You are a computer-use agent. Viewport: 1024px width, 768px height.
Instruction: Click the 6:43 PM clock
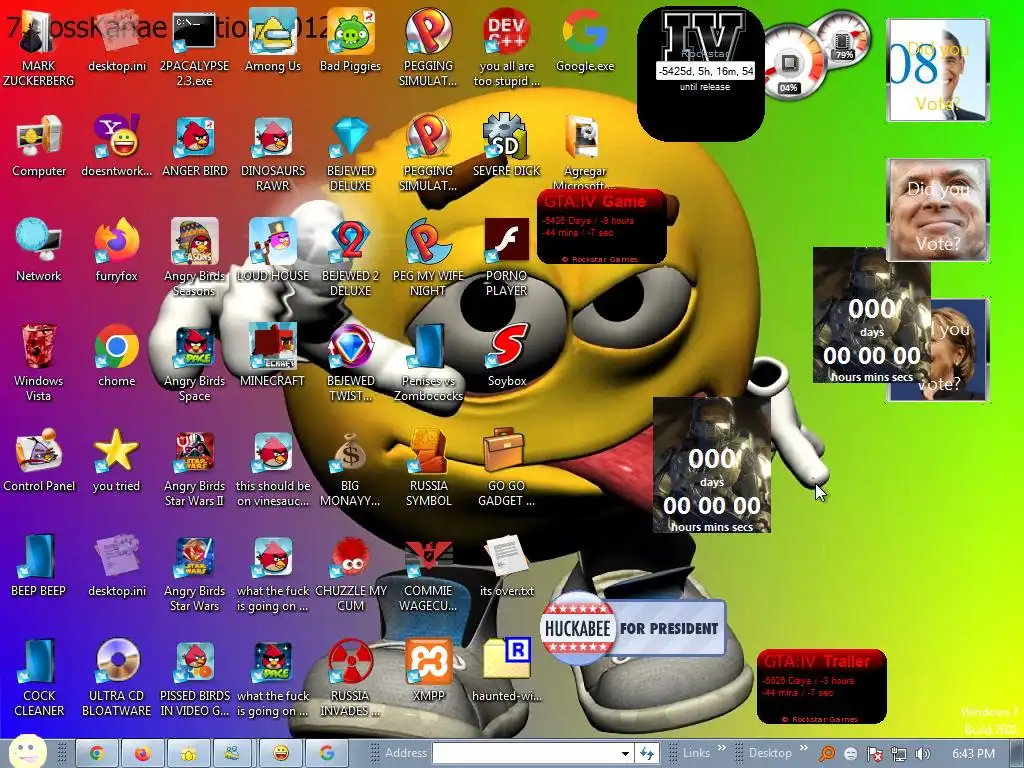[x=973, y=754]
